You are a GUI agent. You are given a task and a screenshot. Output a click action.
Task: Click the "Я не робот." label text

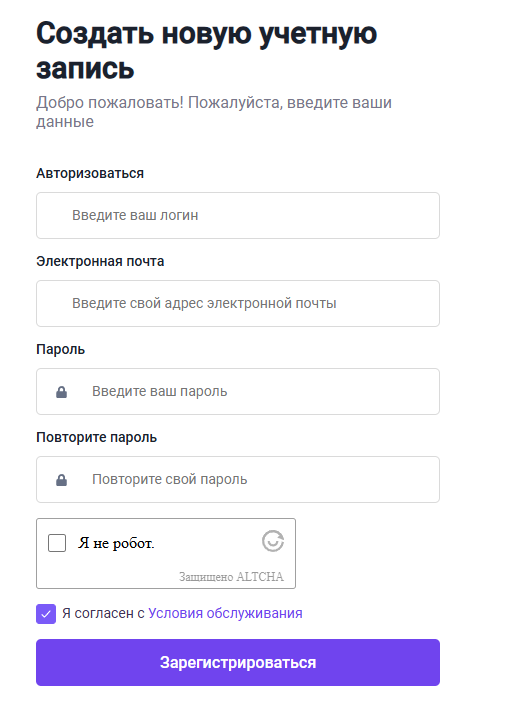coord(116,542)
